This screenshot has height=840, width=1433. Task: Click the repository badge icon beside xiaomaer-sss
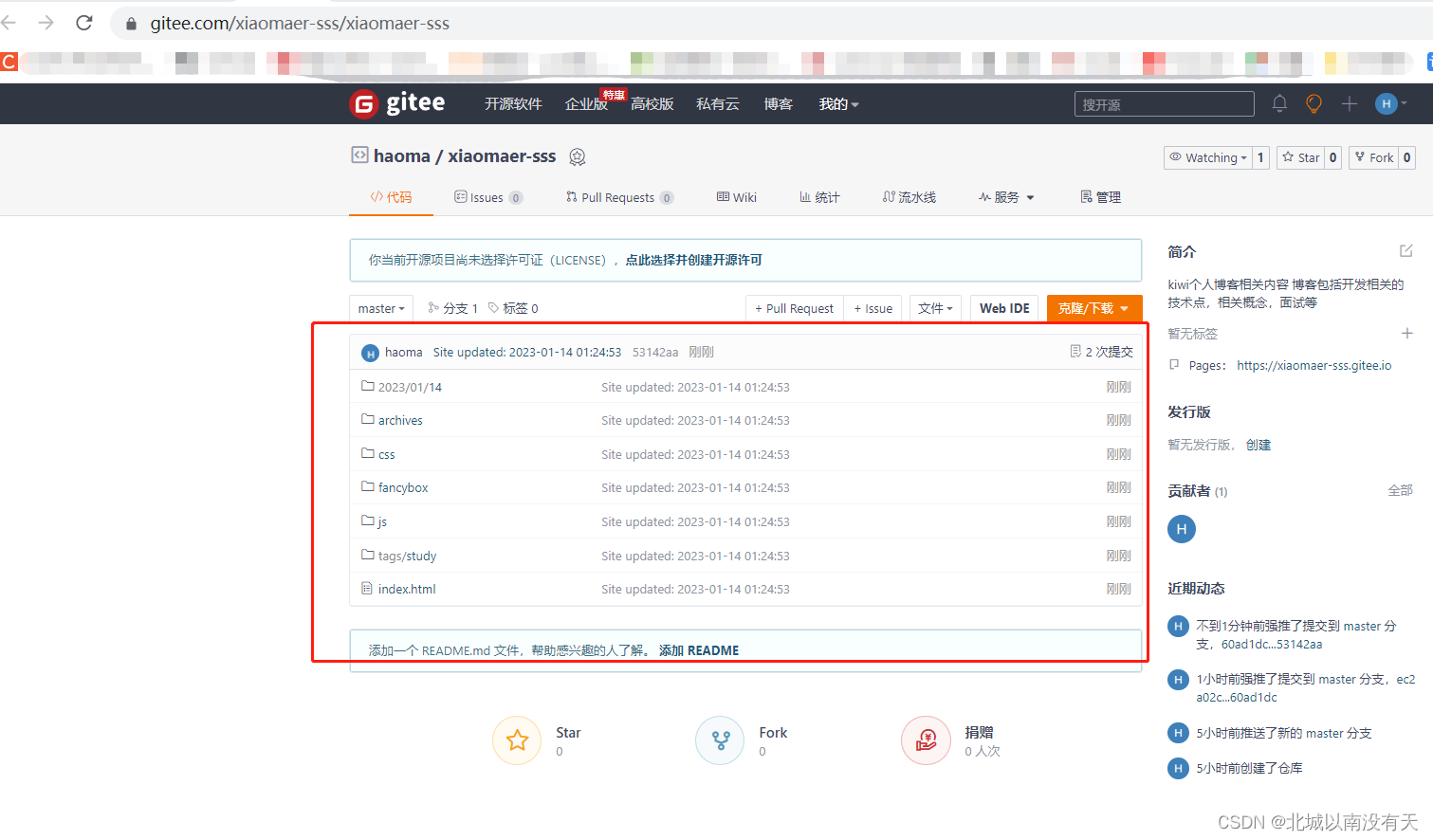pyautogui.click(x=577, y=156)
